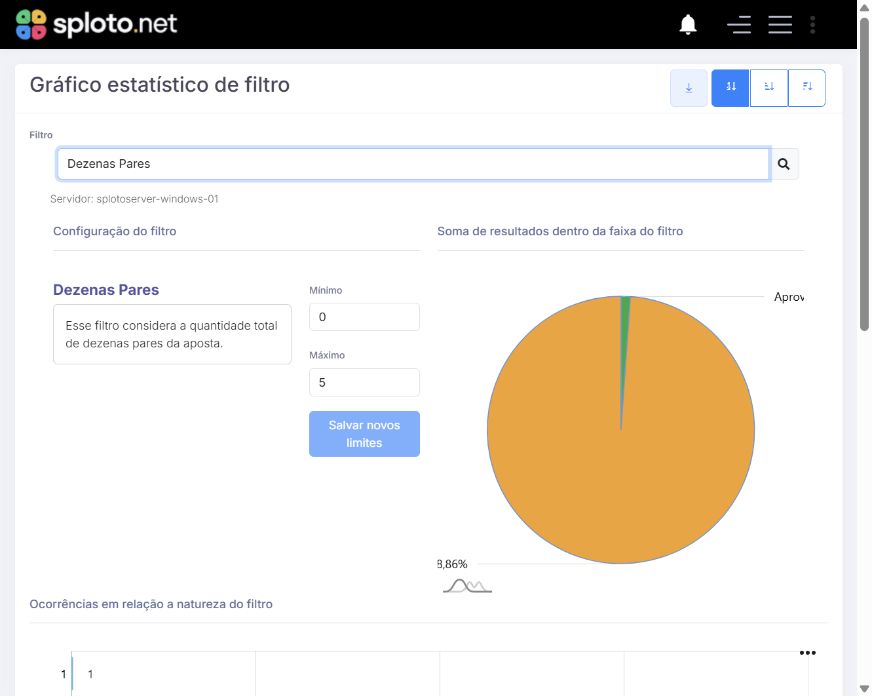Viewport: 872px width, 696px height.
Task: Open the three-dot menu of the occurrences chart
Action: [x=807, y=653]
